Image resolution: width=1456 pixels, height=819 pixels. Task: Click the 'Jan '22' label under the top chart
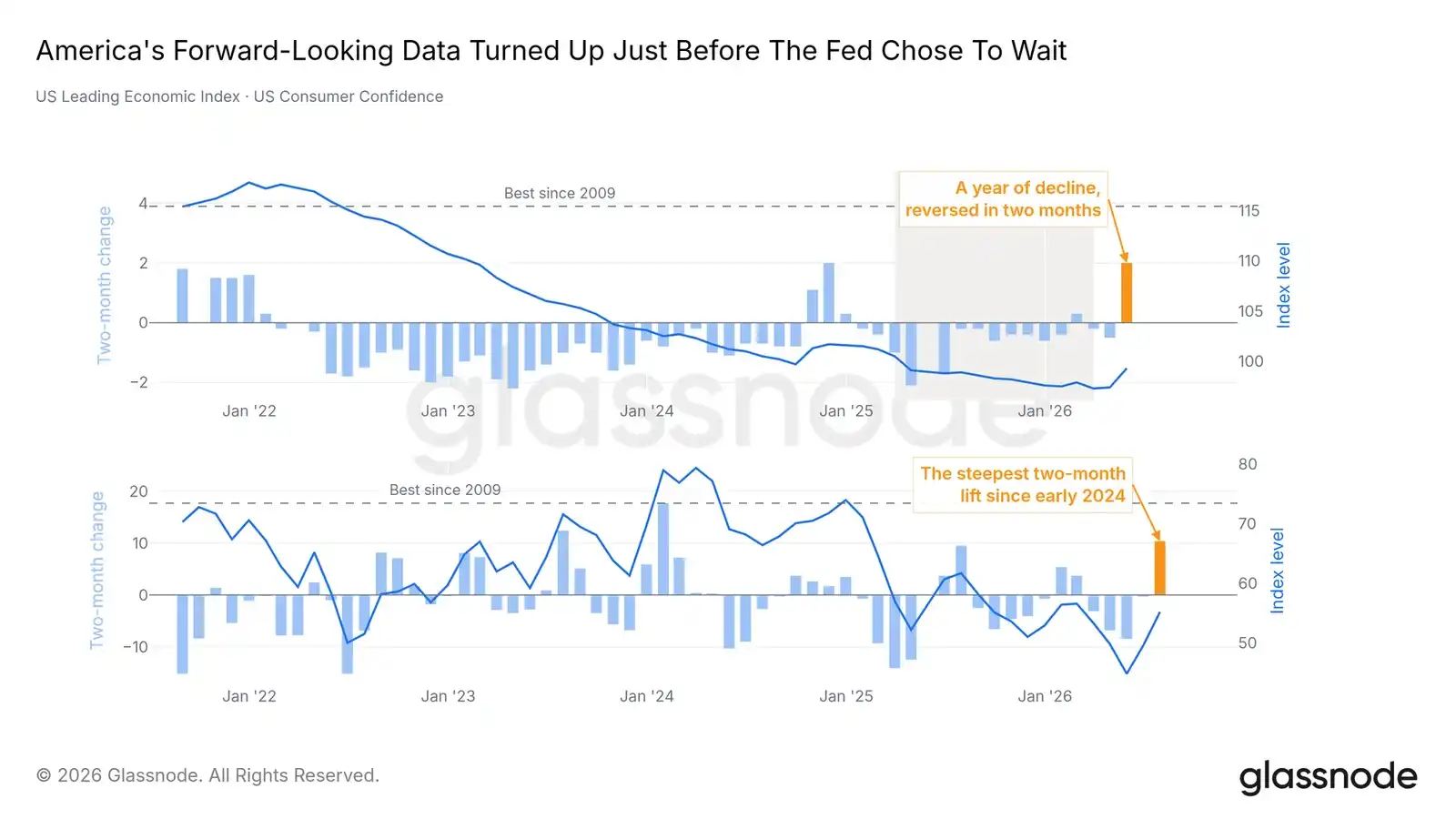248,411
